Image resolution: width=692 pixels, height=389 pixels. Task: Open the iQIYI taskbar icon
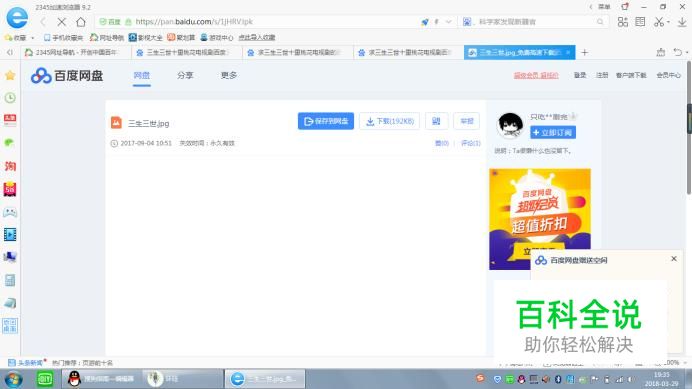(45, 379)
